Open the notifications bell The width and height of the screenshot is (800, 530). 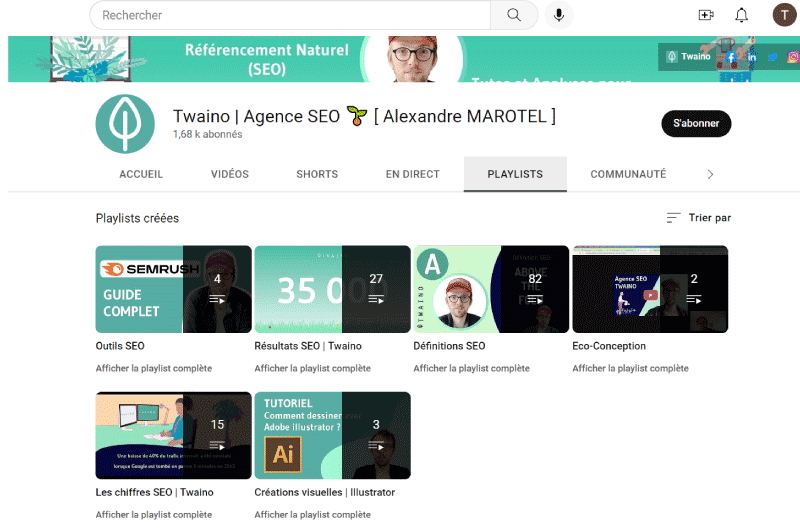pos(741,15)
